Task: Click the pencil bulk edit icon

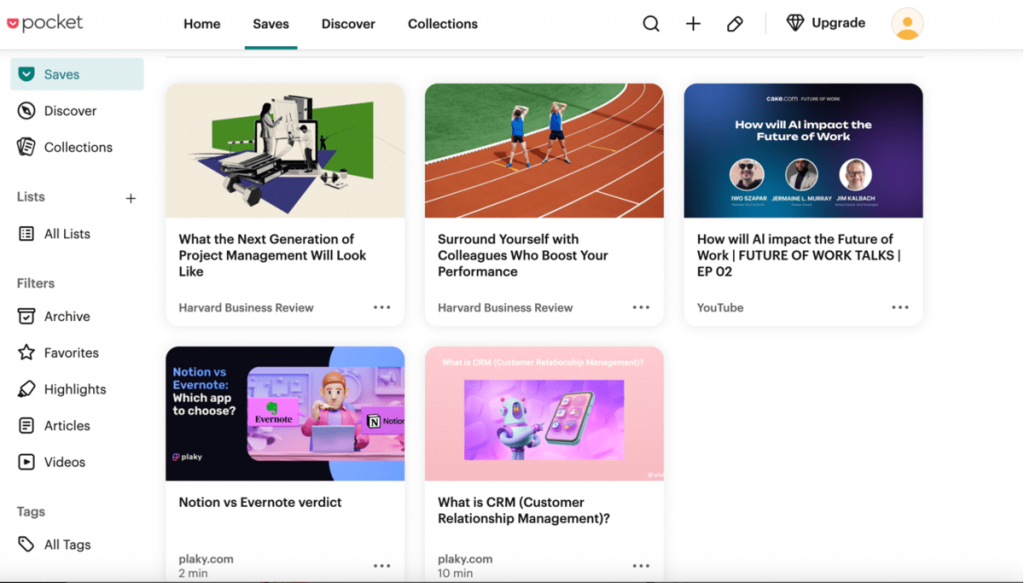Action: point(735,24)
